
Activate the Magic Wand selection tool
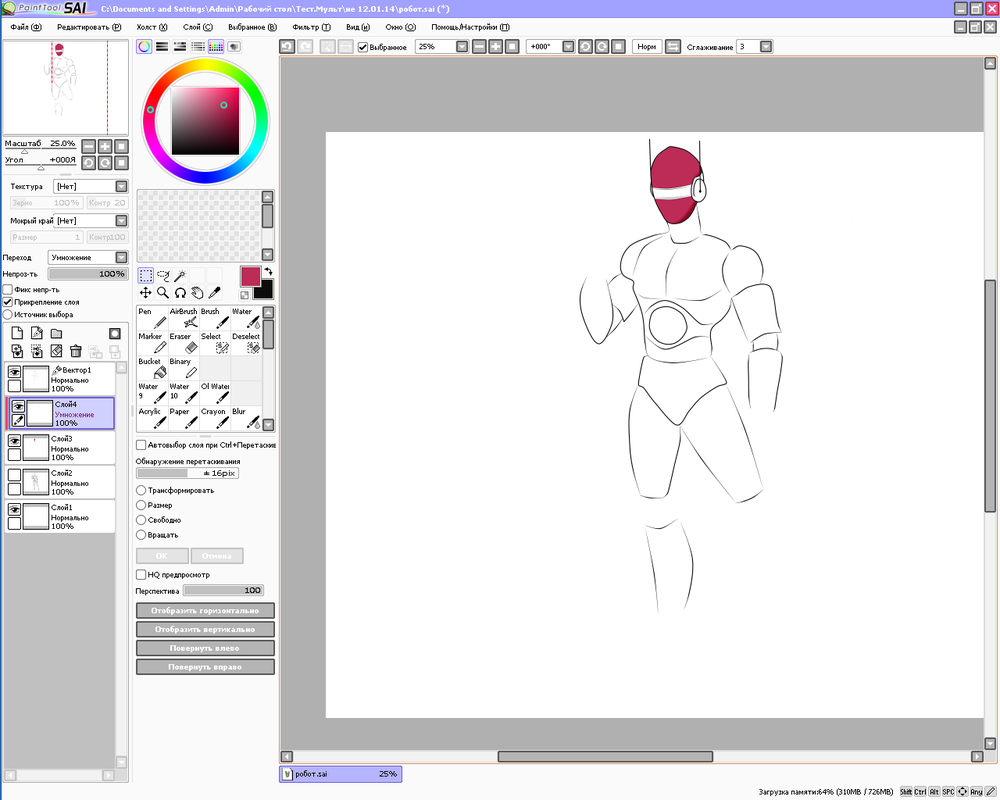point(180,275)
